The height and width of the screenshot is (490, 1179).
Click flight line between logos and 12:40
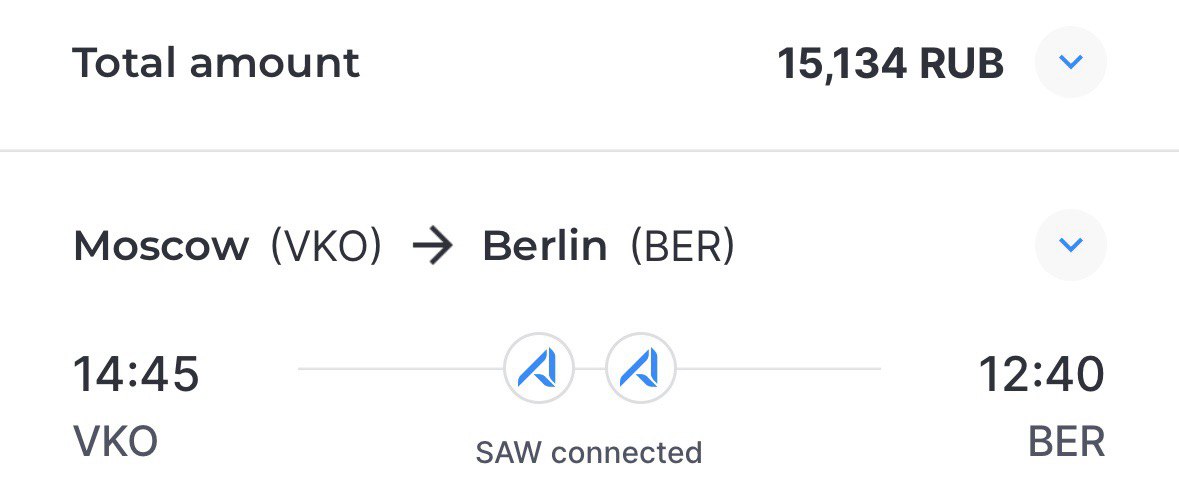point(778,369)
